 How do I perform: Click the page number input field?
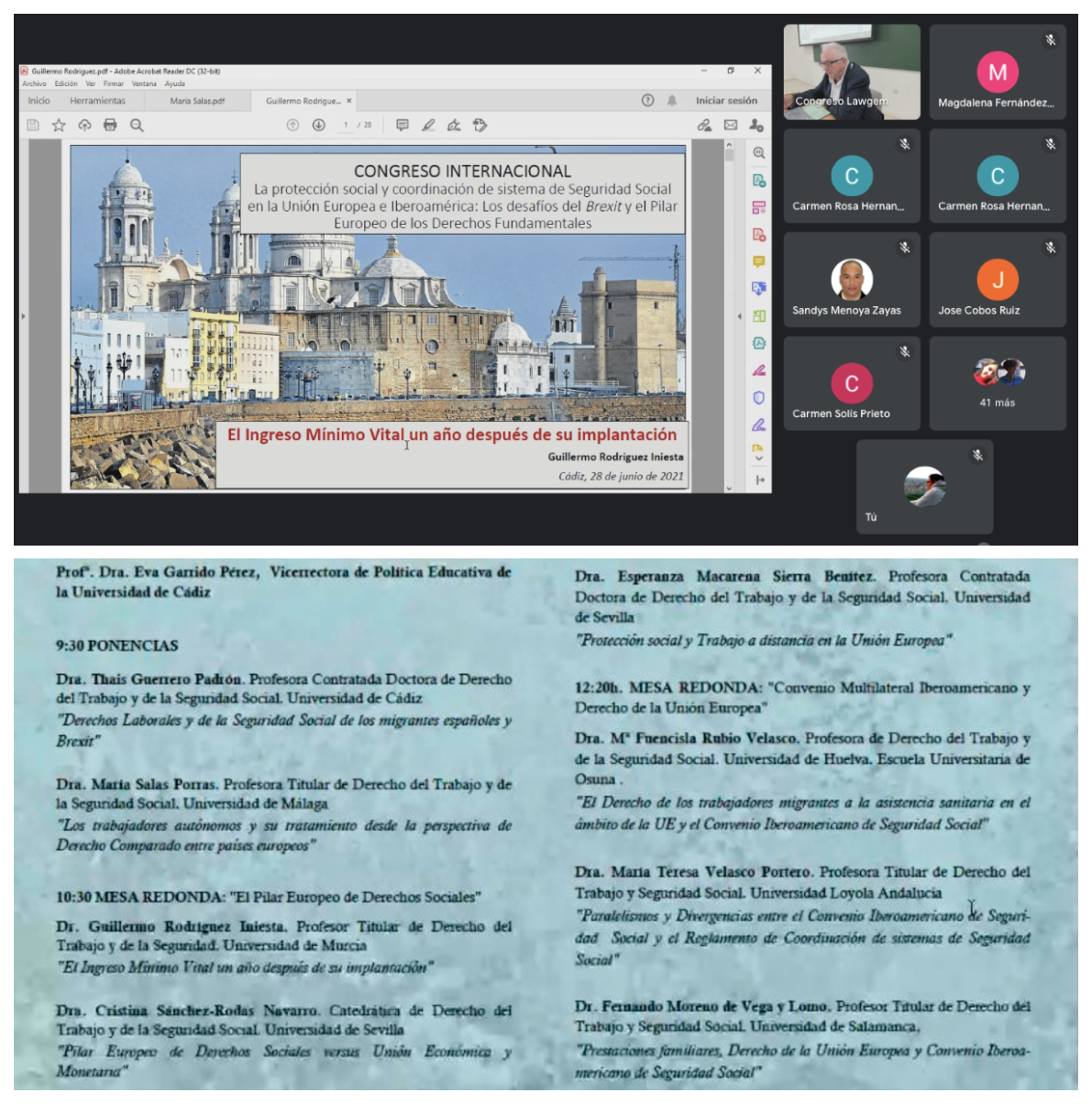point(347,126)
